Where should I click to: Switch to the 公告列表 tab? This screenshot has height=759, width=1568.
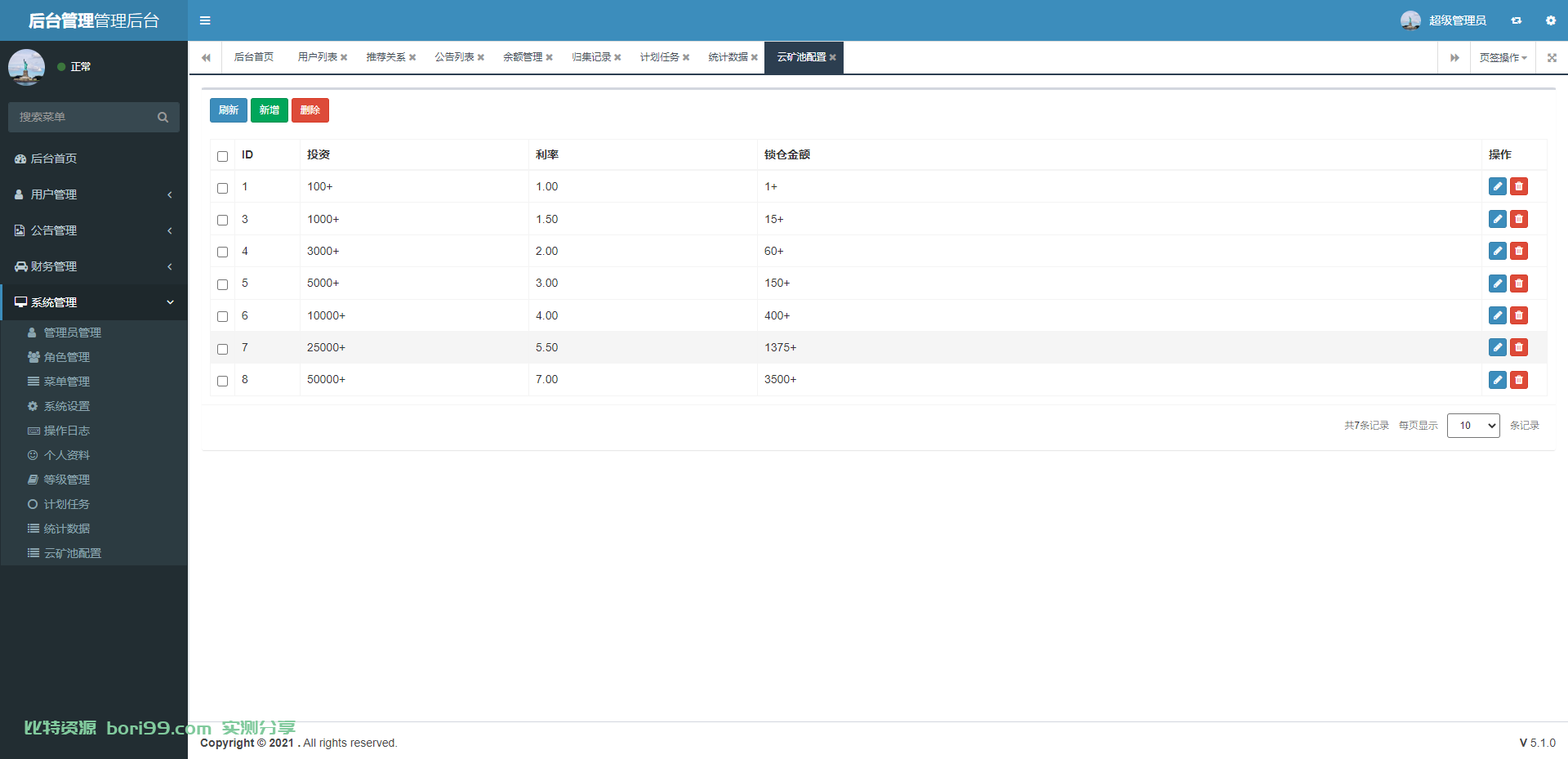click(x=454, y=57)
